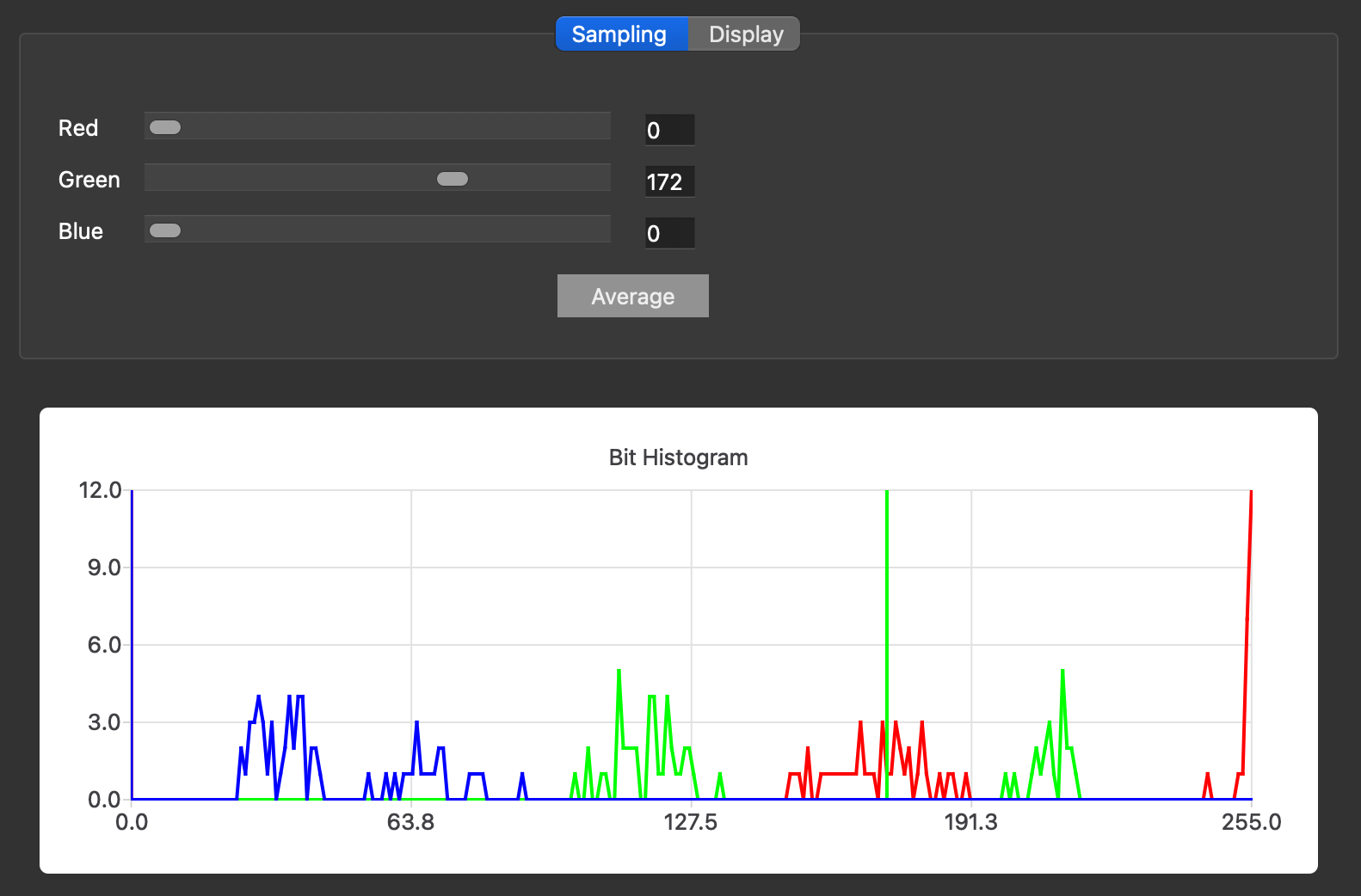Click the Green slider handle
1361x896 pixels.
[453, 179]
